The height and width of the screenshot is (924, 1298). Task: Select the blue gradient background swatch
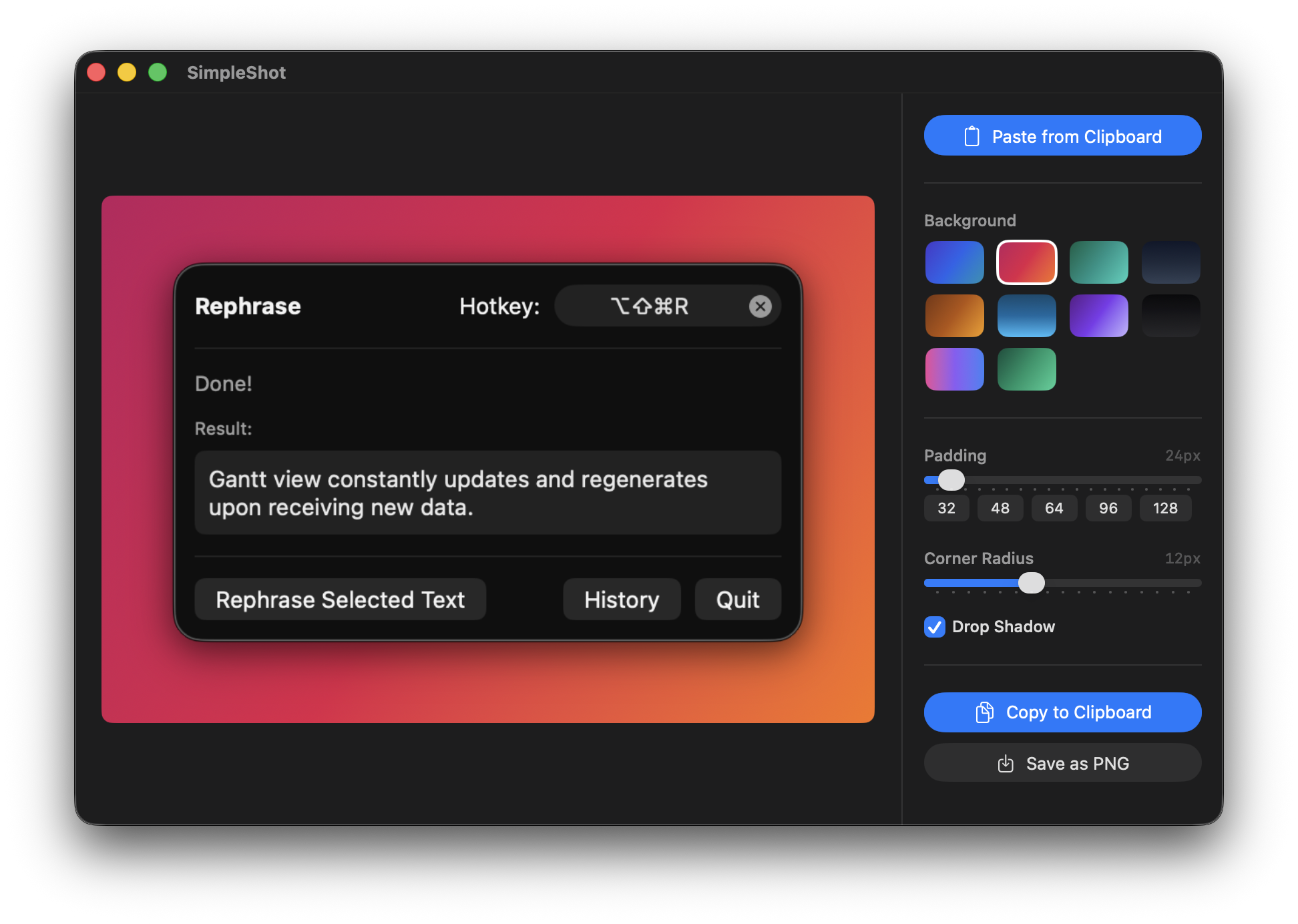click(x=954, y=262)
